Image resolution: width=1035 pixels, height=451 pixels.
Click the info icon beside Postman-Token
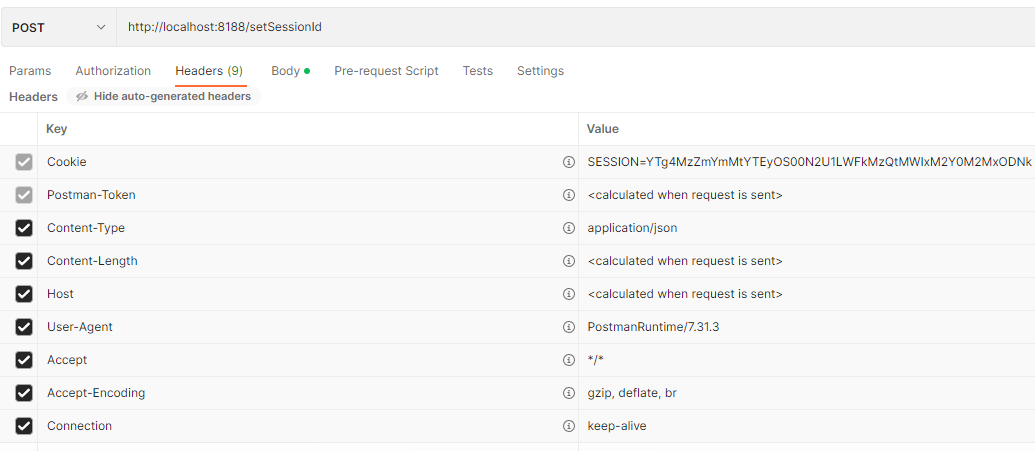click(569, 195)
